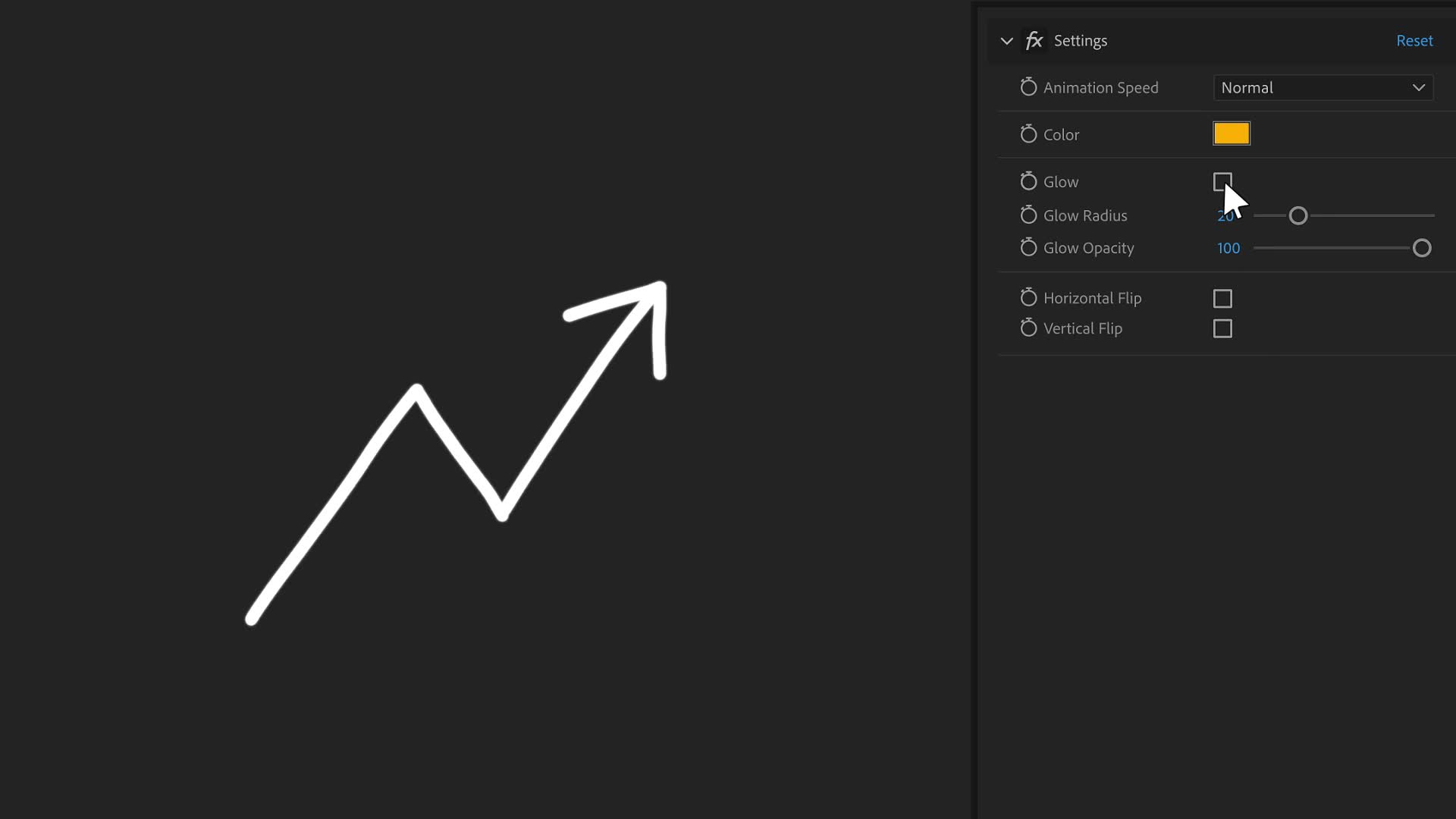The image size is (1456, 819).
Task: Enable the Vertical Flip checkbox
Action: pyautogui.click(x=1223, y=328)
